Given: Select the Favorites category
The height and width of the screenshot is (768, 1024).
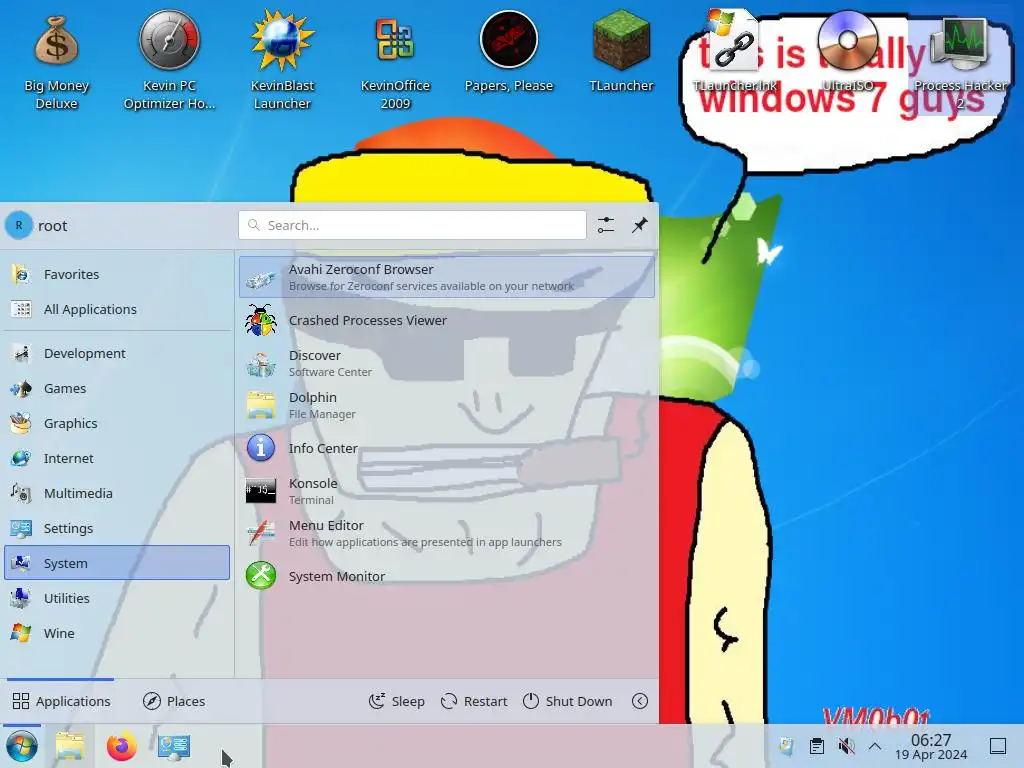Looking at the screenshot, I should 118,274.
